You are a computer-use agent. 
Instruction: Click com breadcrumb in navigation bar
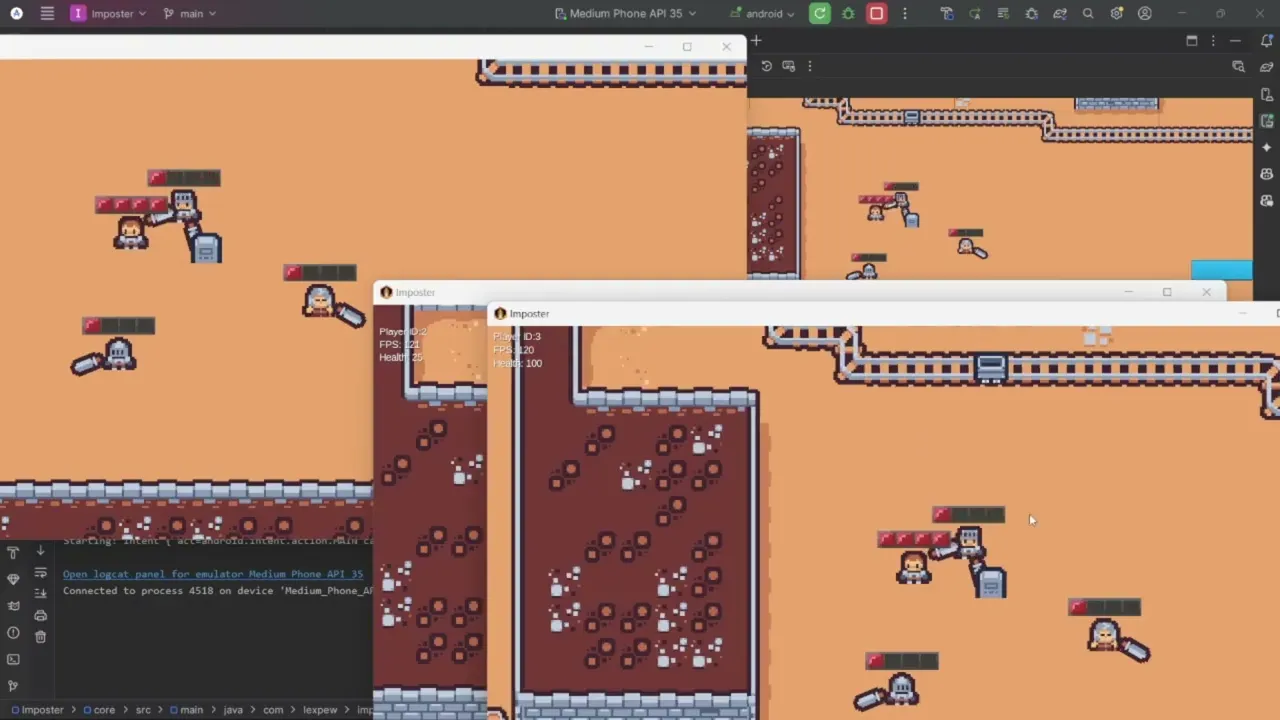(x=273, y=710)
